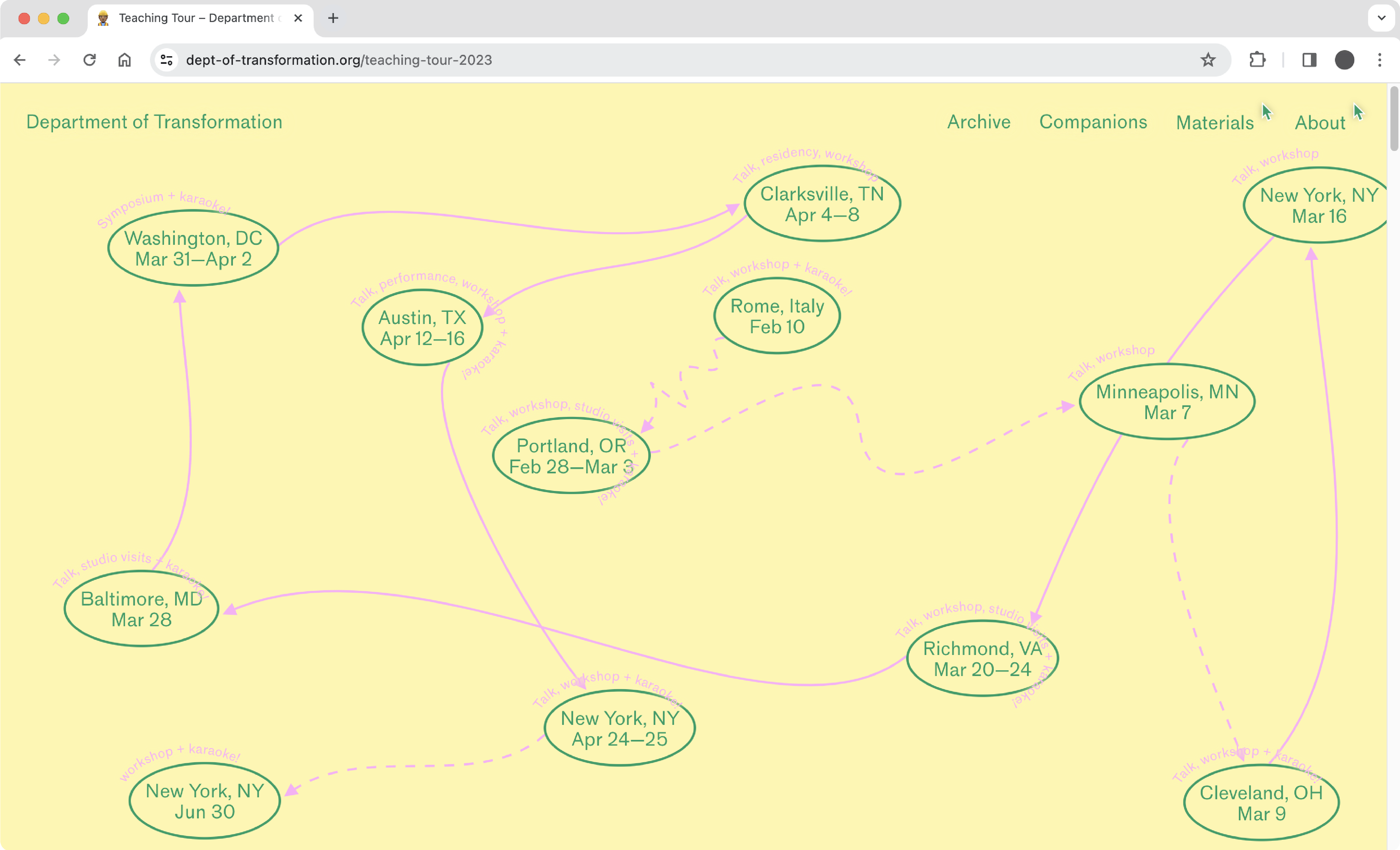Open the Companions navigation link
Screen dimensions: 1400x850
pos(1093,122)
